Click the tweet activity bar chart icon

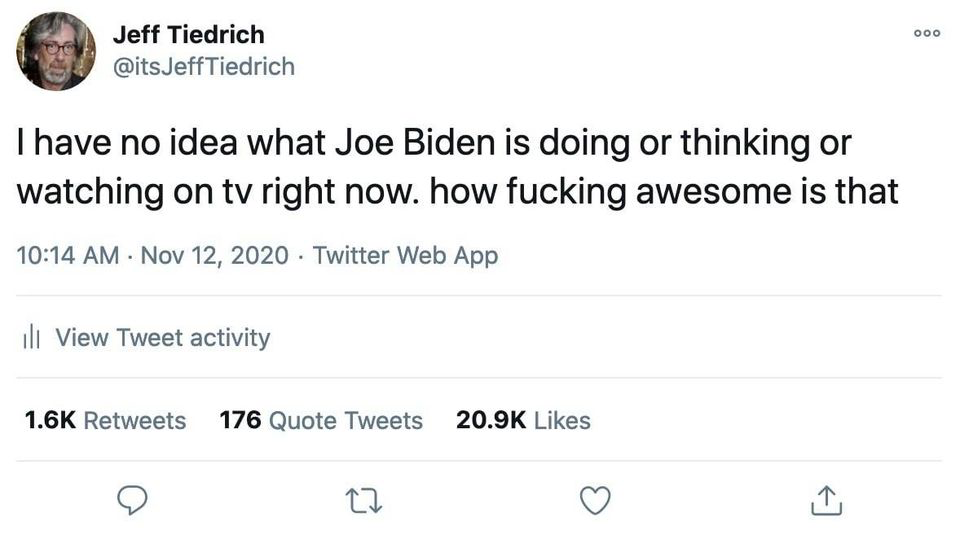coord(30,338)
